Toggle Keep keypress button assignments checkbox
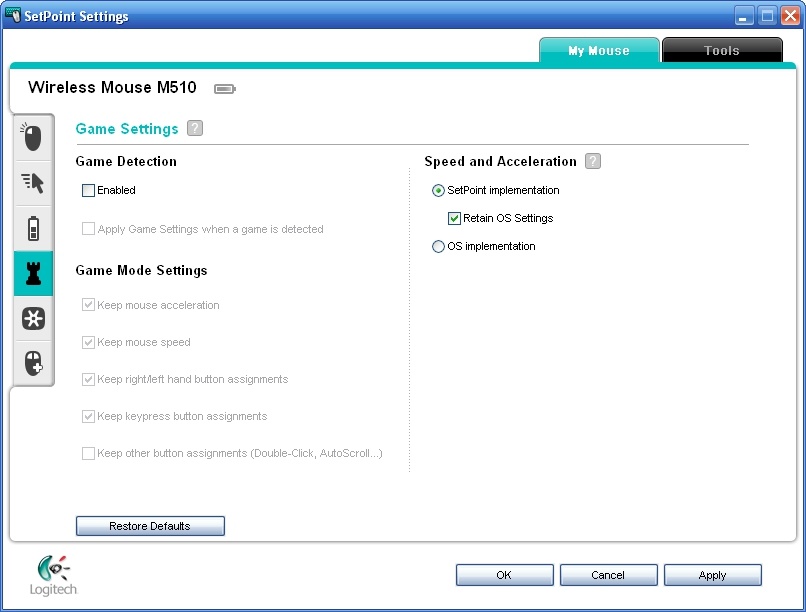 point(88,416)
